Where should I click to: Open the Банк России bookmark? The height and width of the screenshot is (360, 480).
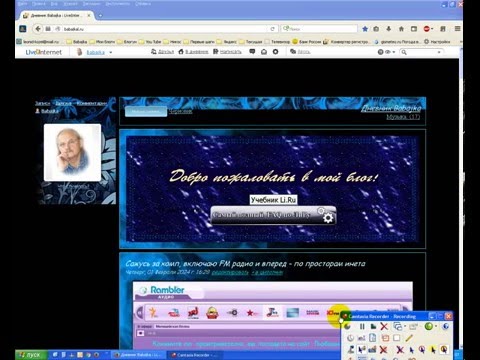click(x=307, y=42)
